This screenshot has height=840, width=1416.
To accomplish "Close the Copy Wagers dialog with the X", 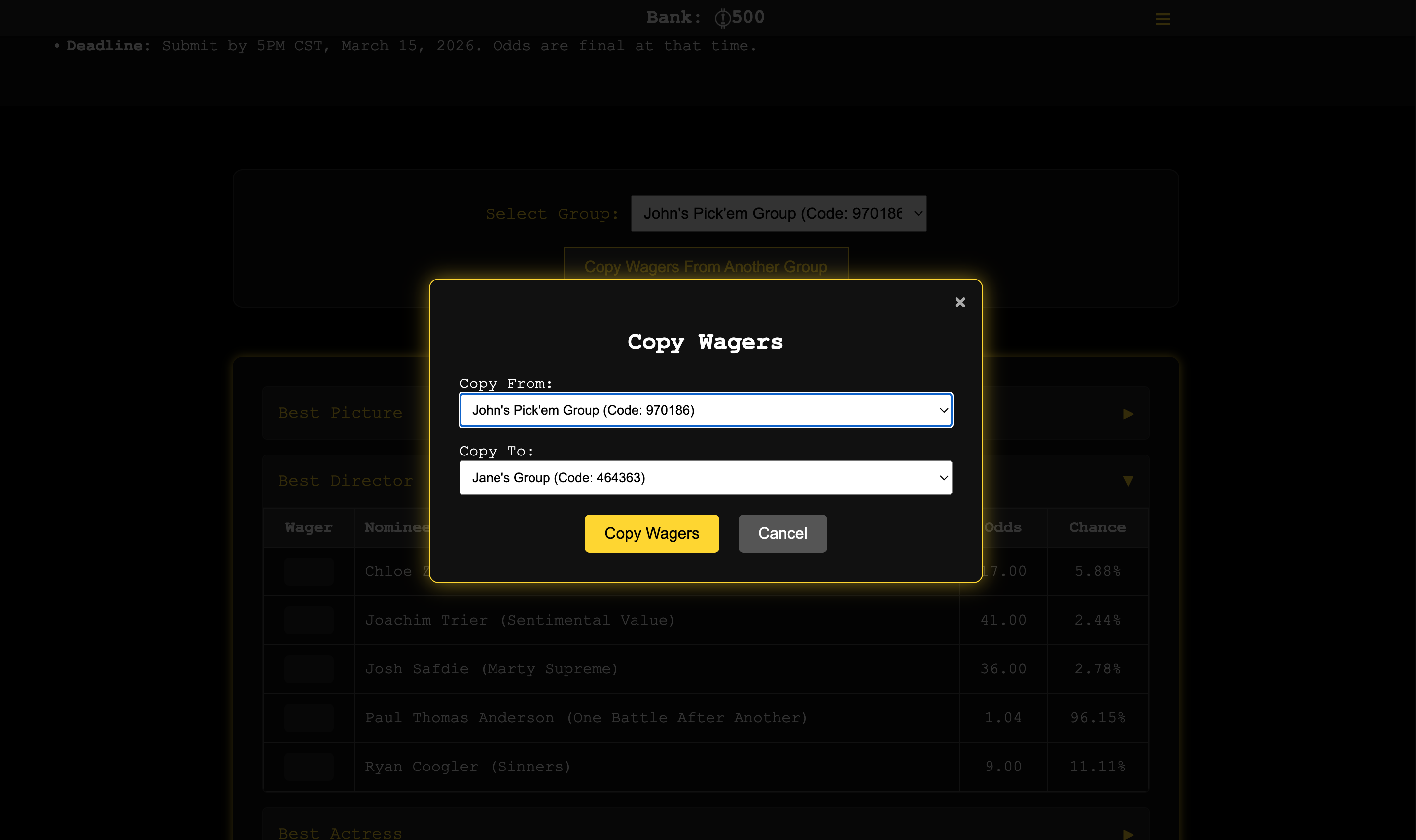I will click(960, 302).
